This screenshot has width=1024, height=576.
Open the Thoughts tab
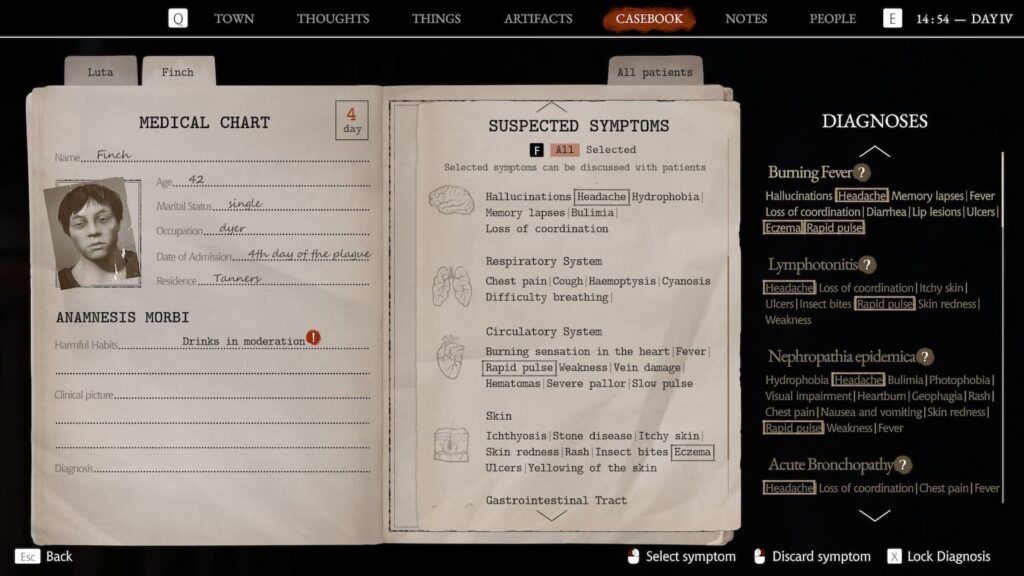tap(333, 19)
